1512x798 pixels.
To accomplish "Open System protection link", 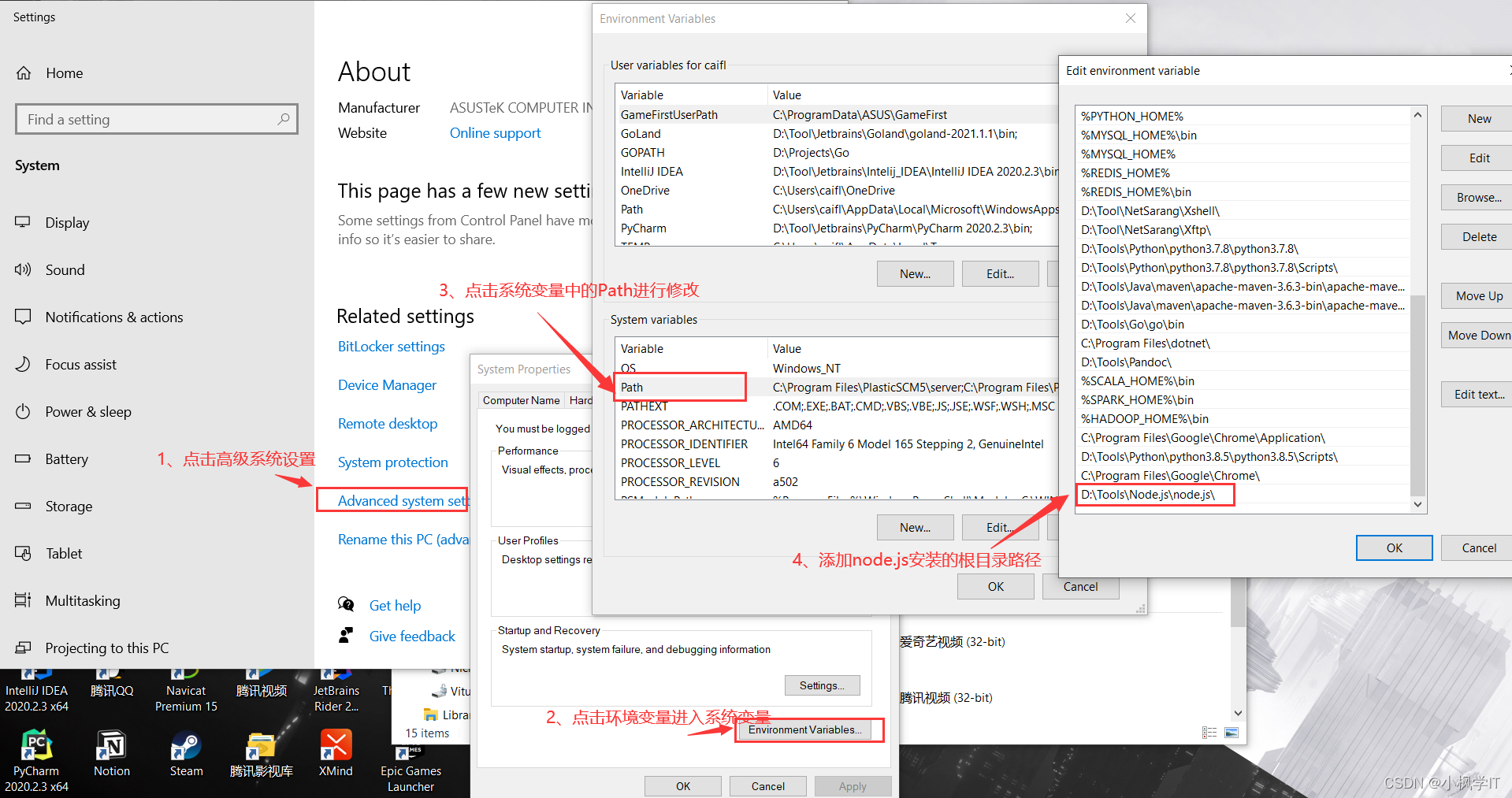I will pos(392,462).
